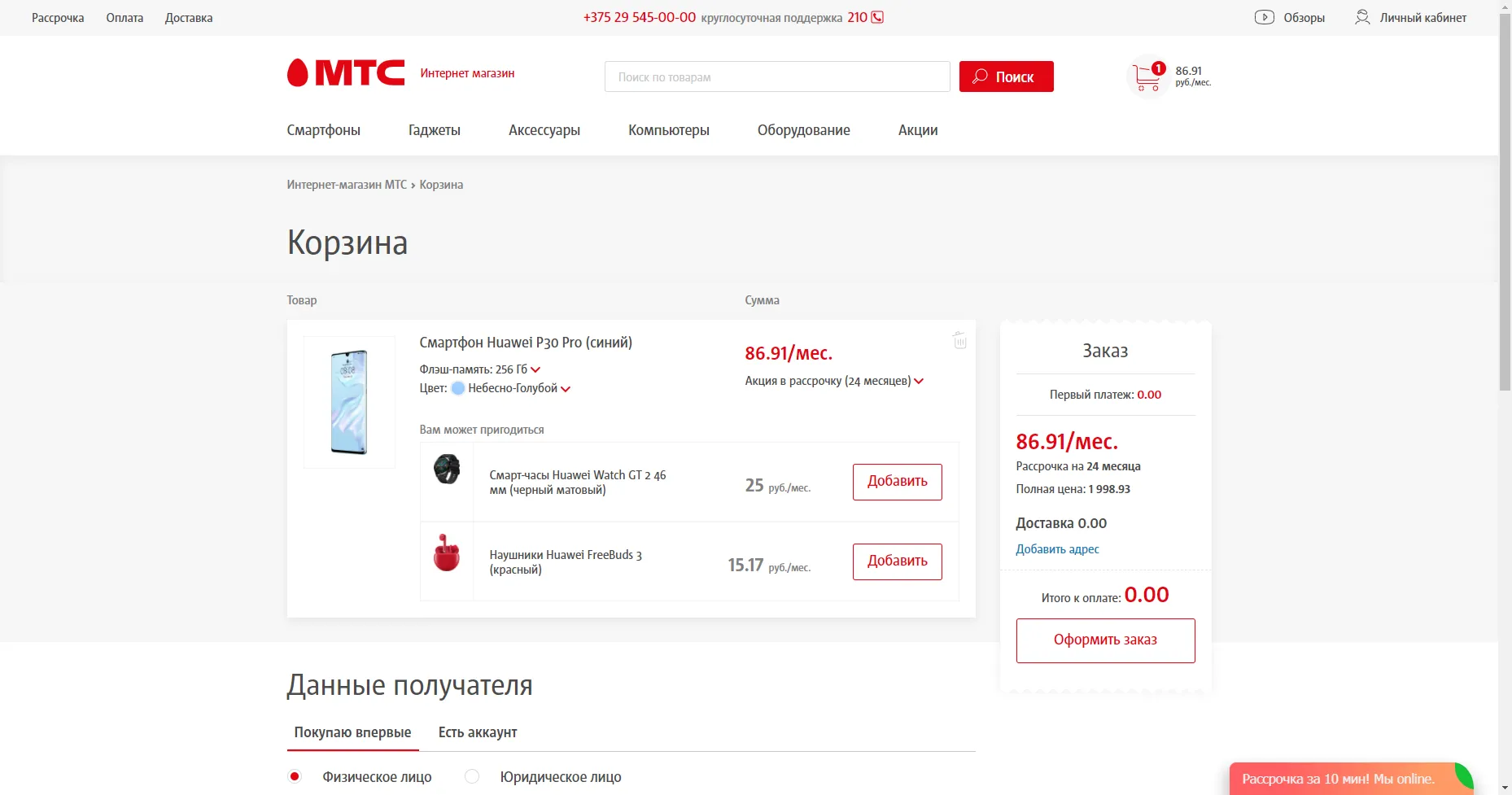Click the trash icon to remove Huawei P30 Pro
Screen dimensions: 1512x795
[959, 340]
